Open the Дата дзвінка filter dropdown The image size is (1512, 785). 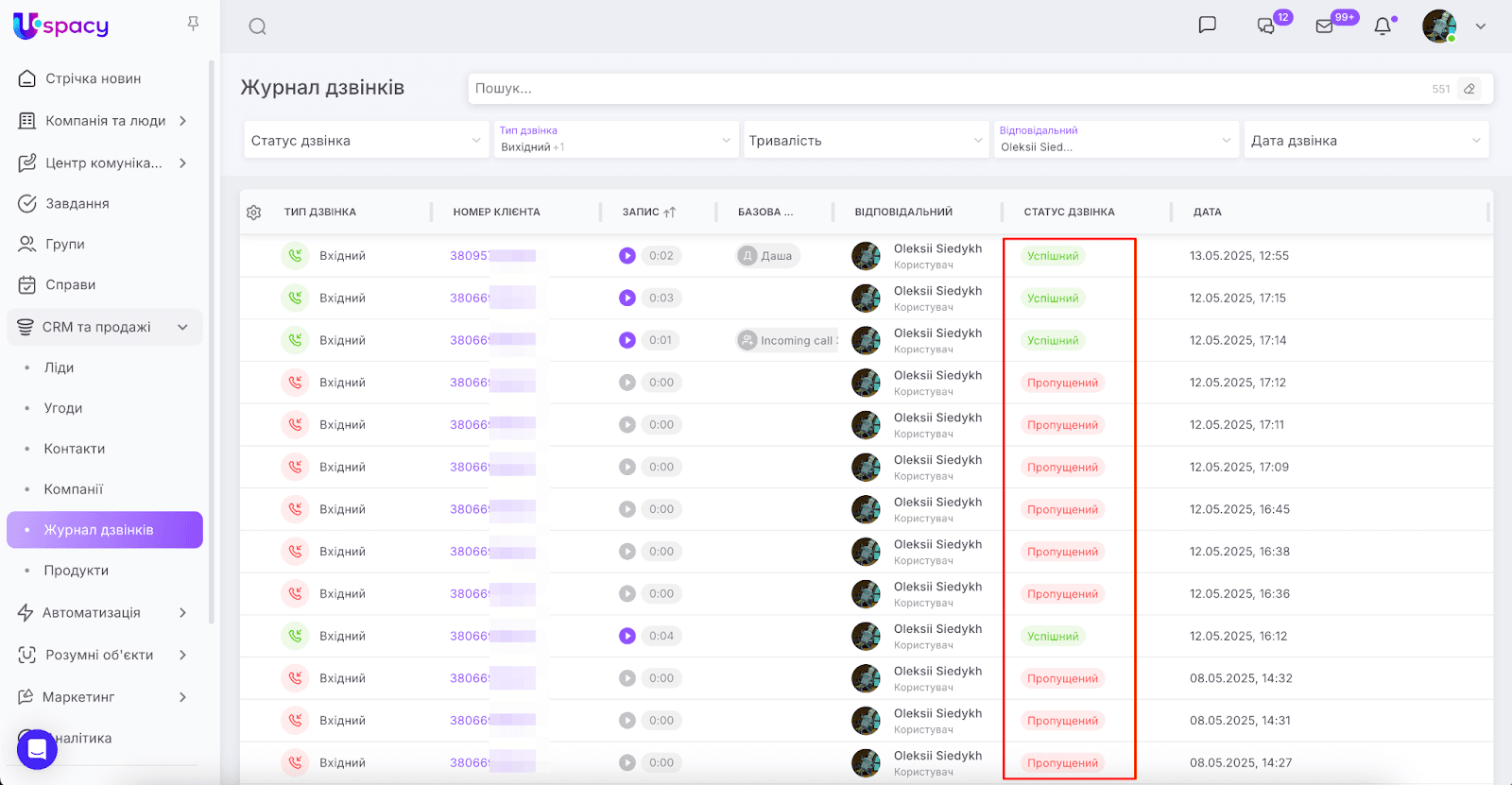pyautogui.click(x=1366, y=141)
